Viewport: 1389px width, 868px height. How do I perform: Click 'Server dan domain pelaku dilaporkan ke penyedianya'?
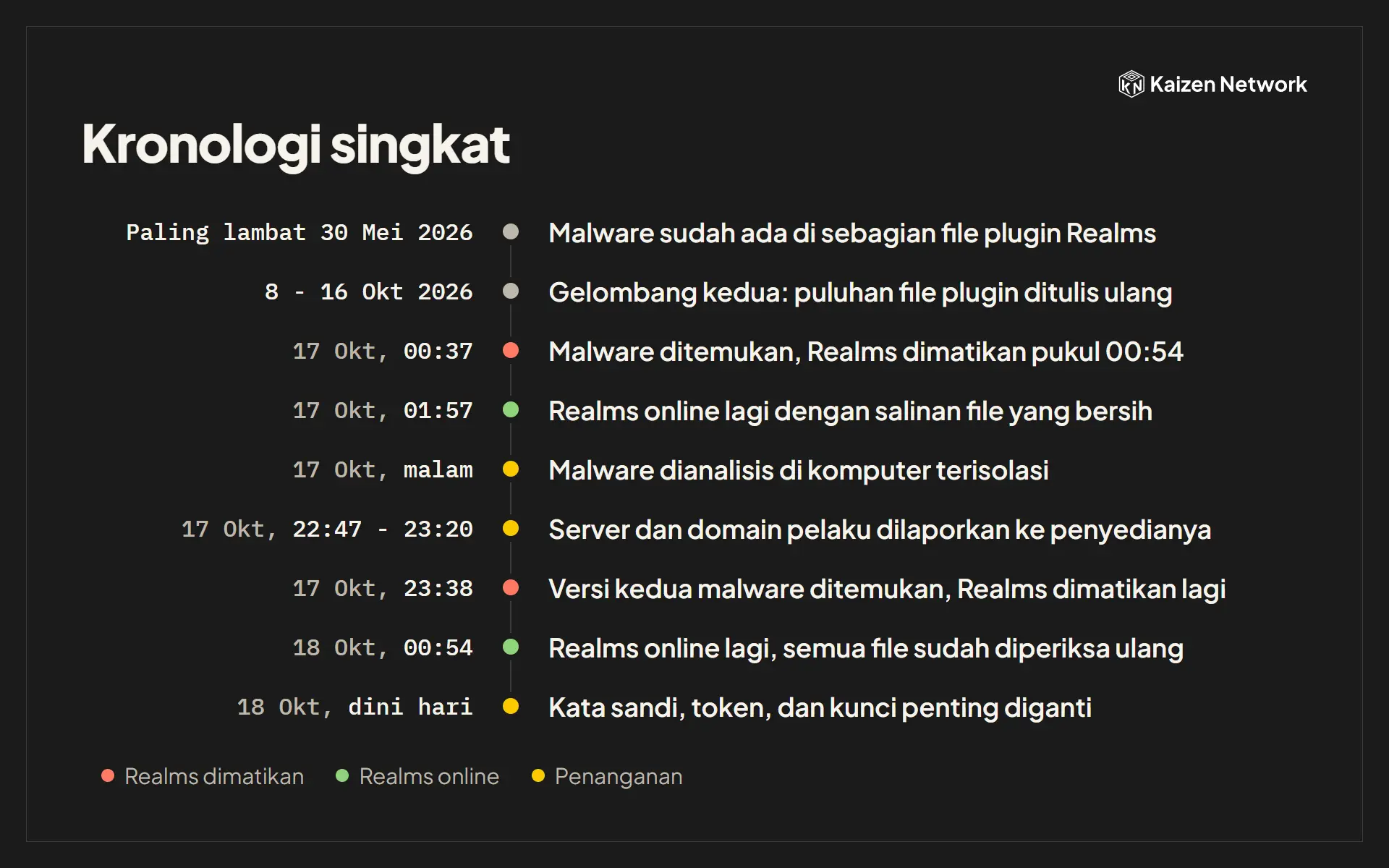880,530
